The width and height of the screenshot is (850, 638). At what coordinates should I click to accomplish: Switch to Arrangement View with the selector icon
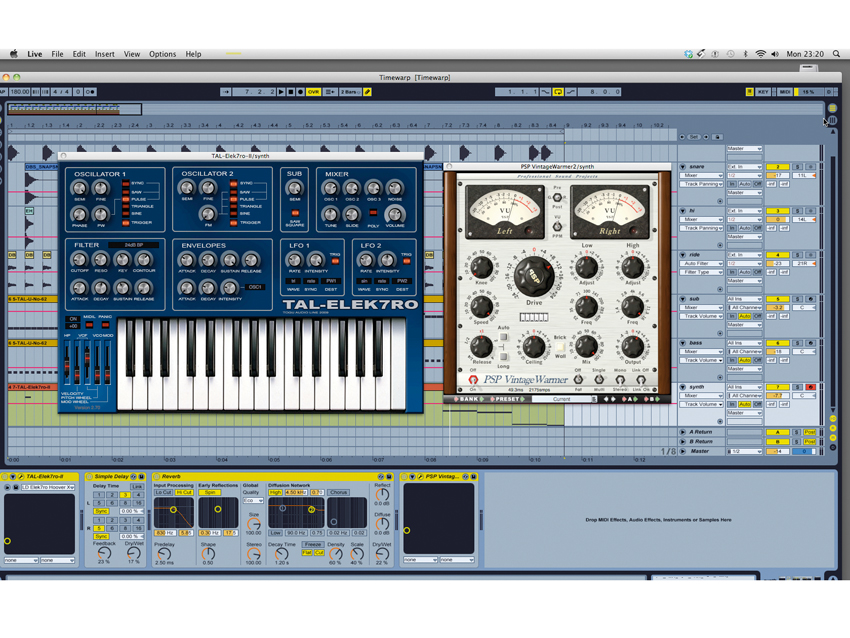(x=833, y=108)
